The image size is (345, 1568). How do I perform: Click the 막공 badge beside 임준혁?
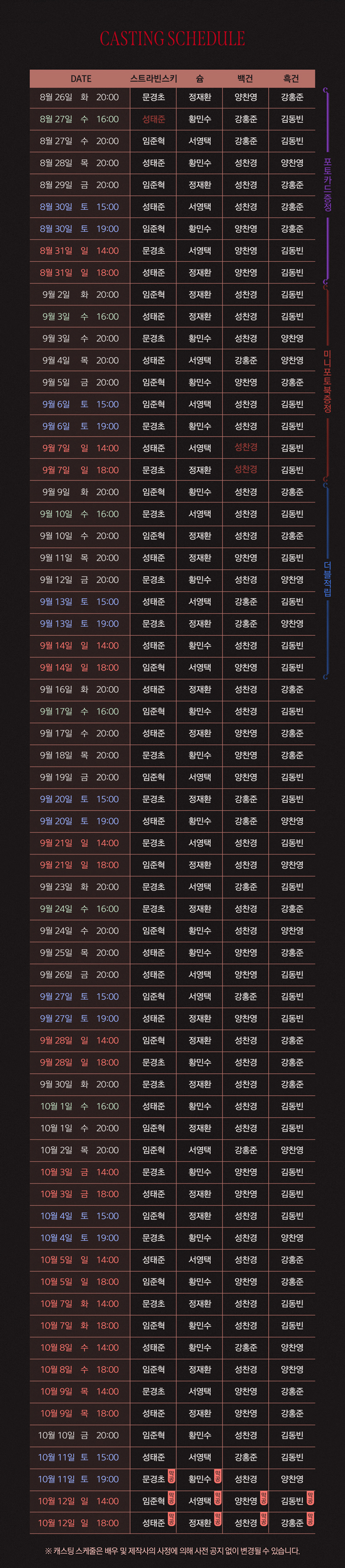coord(171,1499)
